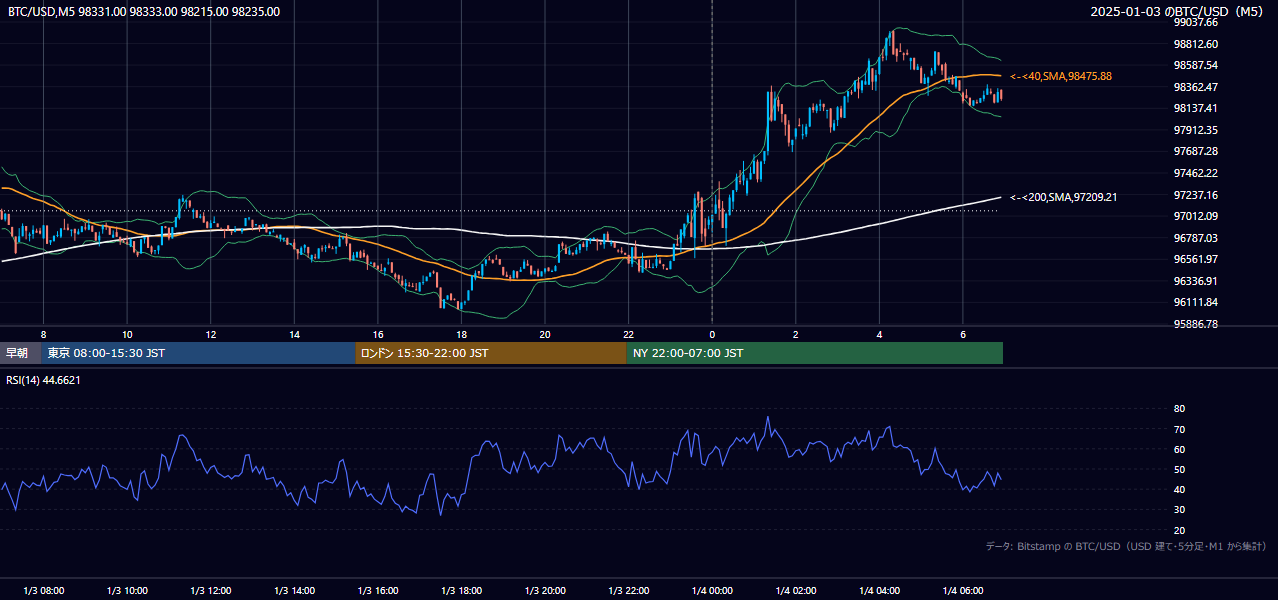
Task: Click price axis value 96111.84
Action: point(1196,302)
